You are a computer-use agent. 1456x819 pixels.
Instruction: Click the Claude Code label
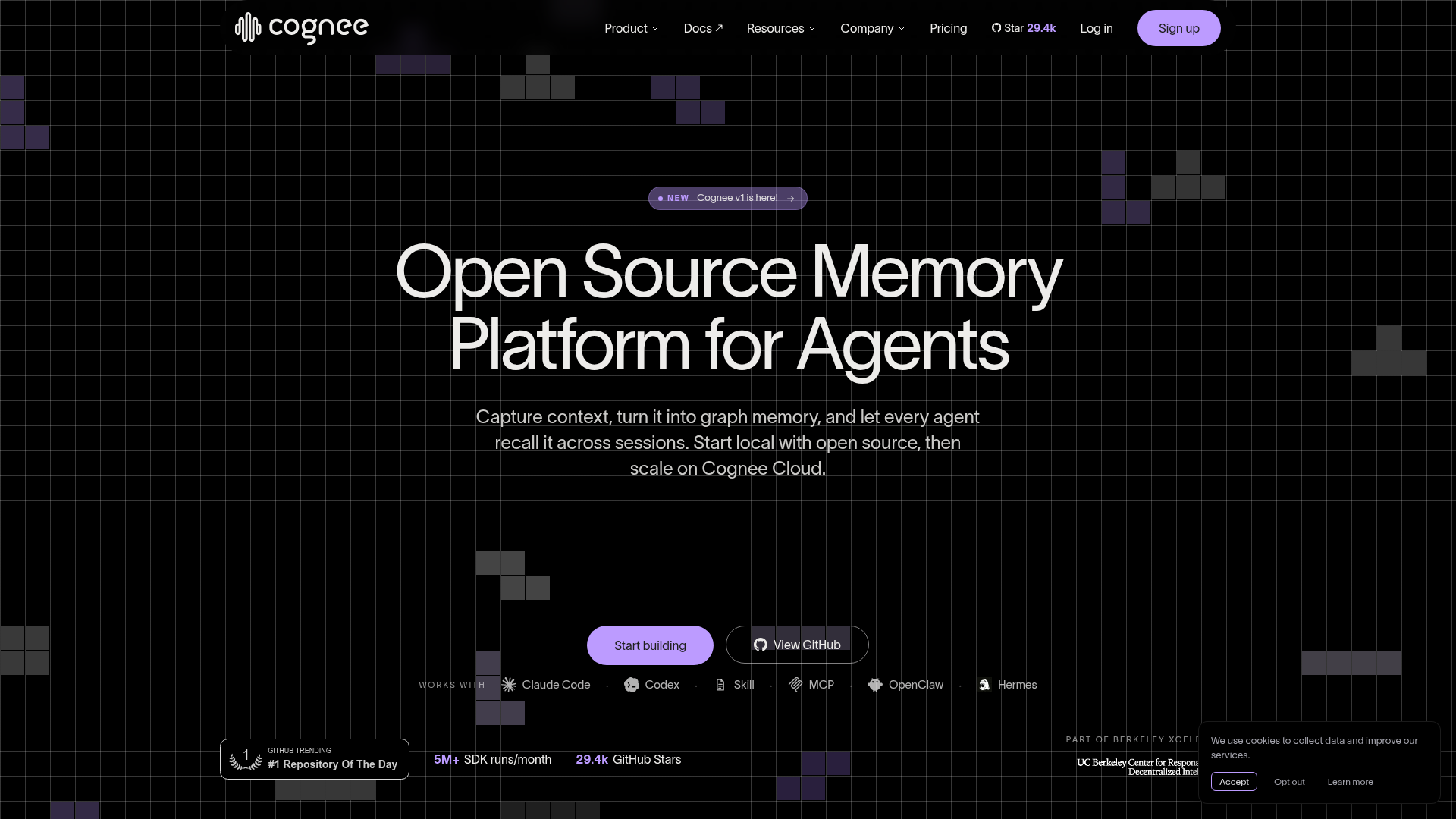tap(556, 685)
